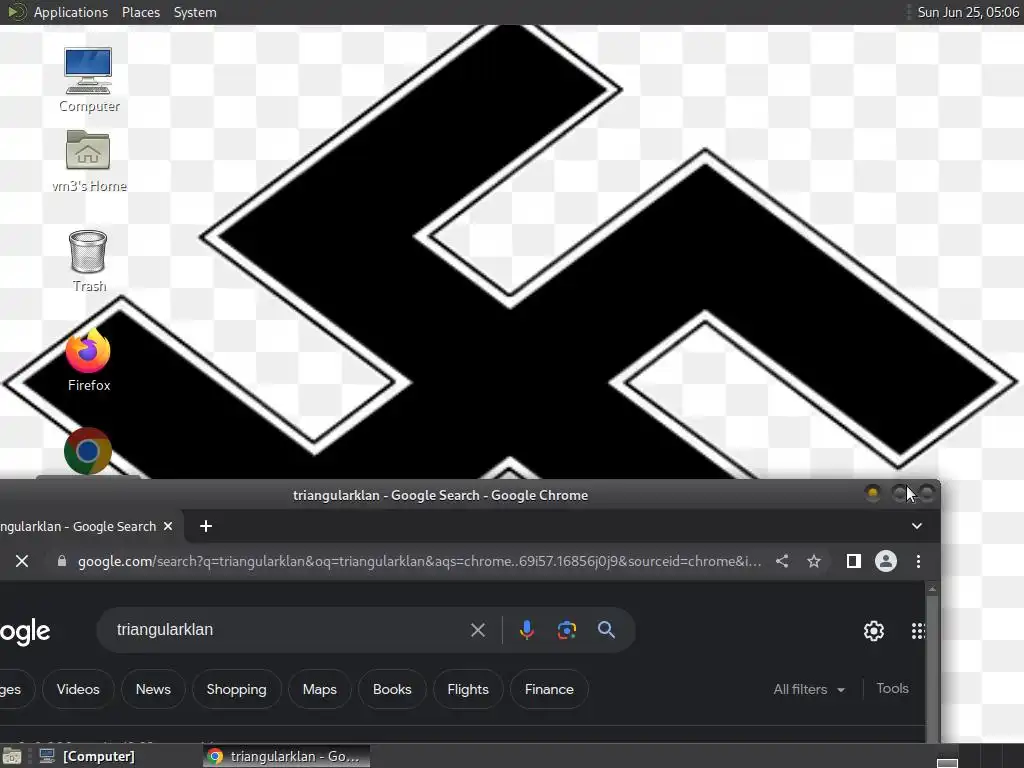
Task: Start a voice search with the microphone
Action: (526, 630)
